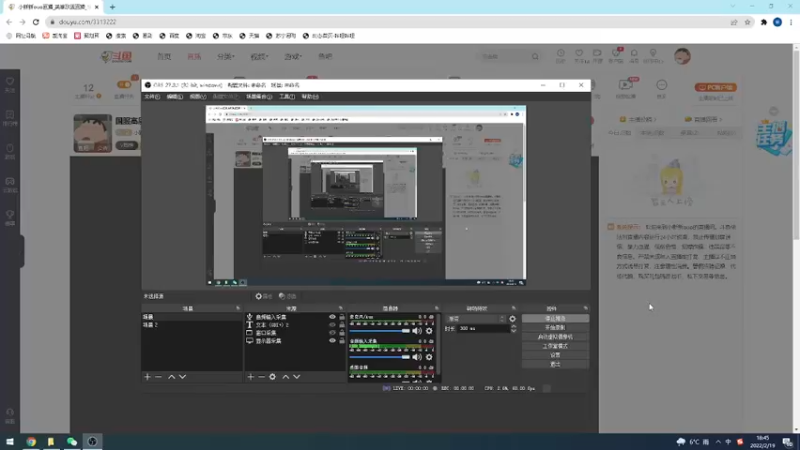Viewport: 800px width, 450px height.
Task: Bookmark this page with the star icon
Action: (x=747, y=22)
